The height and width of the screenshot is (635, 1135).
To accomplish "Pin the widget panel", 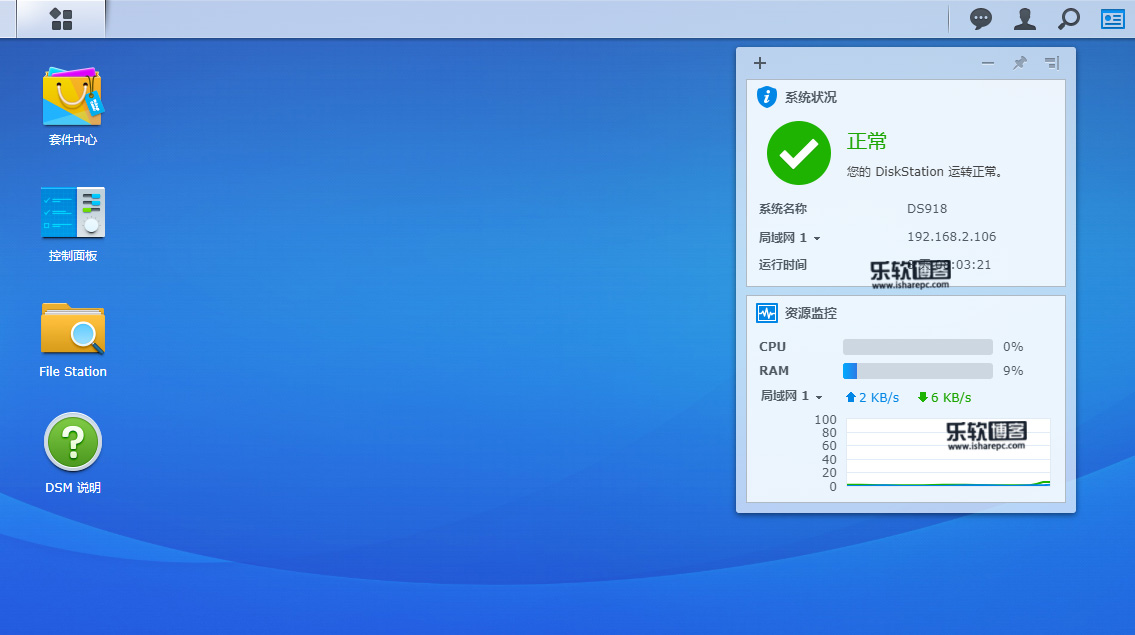I will [x=1019, y=63].
